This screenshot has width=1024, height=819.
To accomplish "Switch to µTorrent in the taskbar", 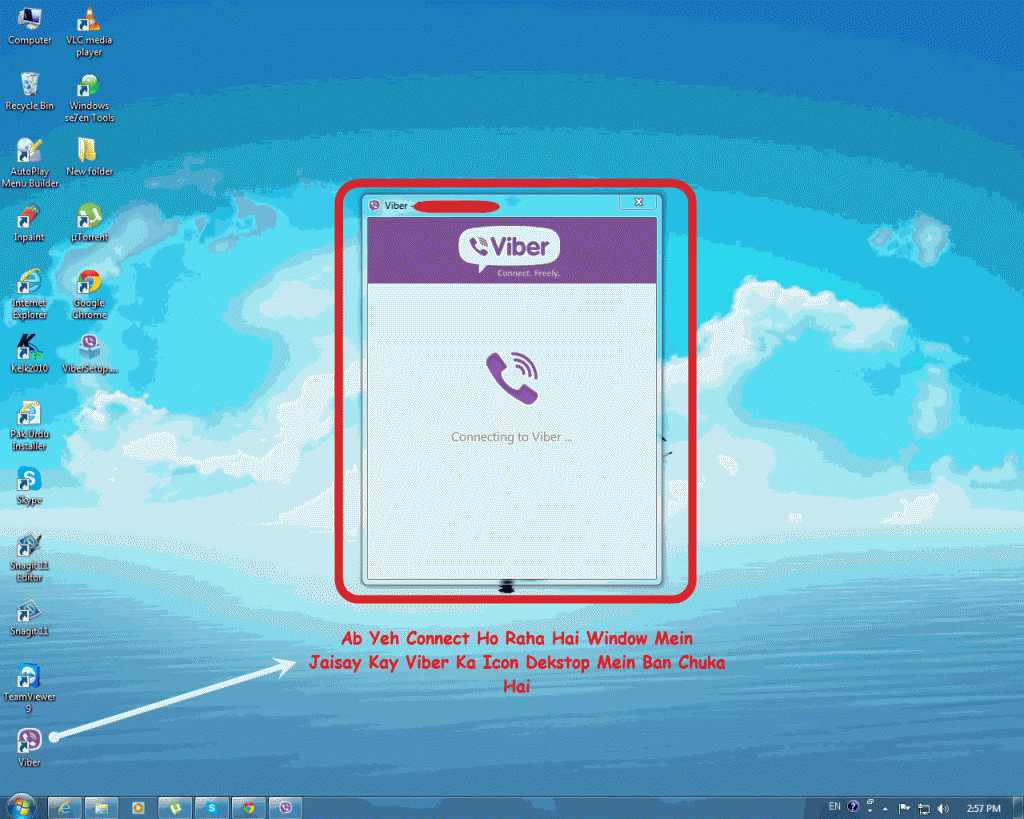I will coord(175,808).
